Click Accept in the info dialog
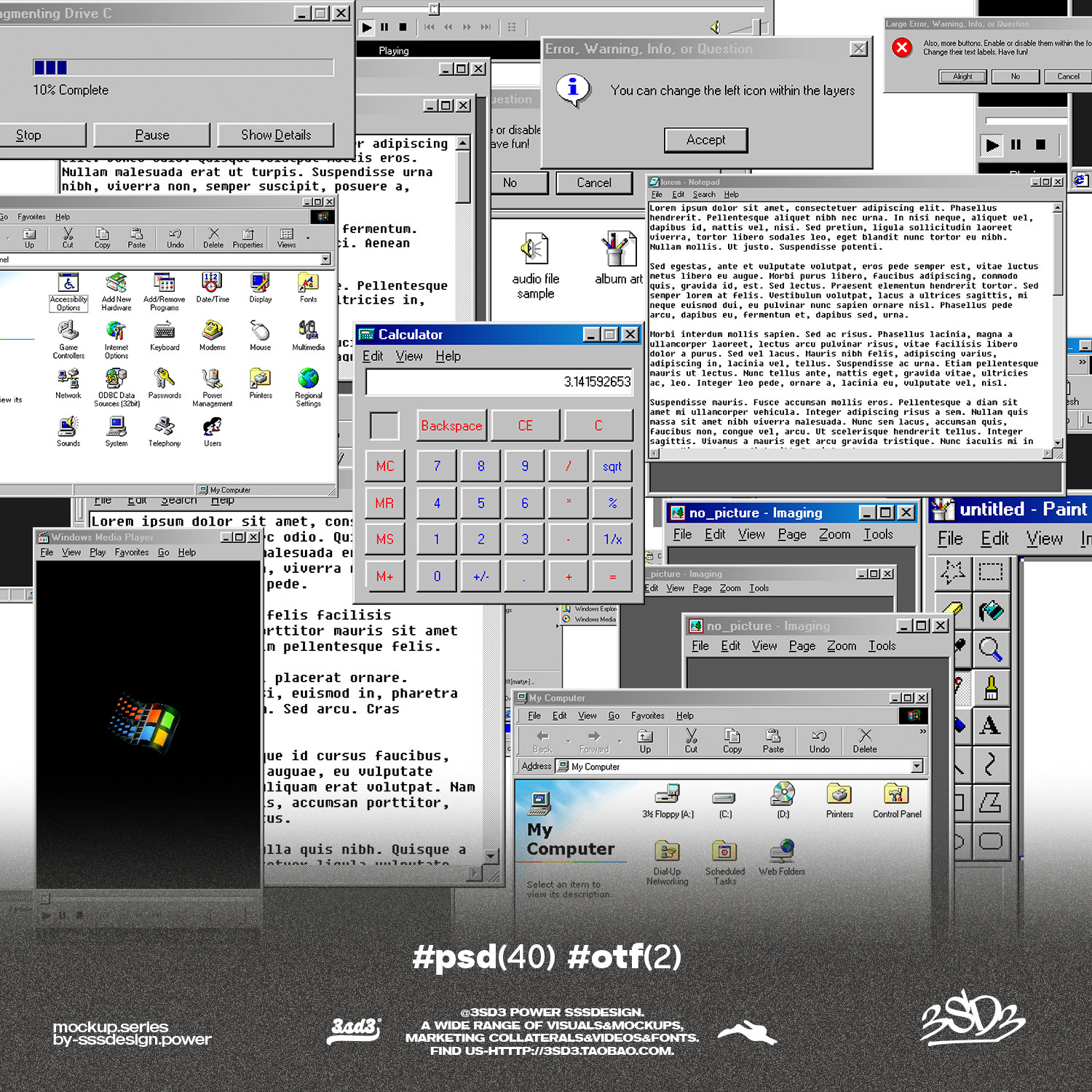Screen dimensions: 1092x1092 706,140
